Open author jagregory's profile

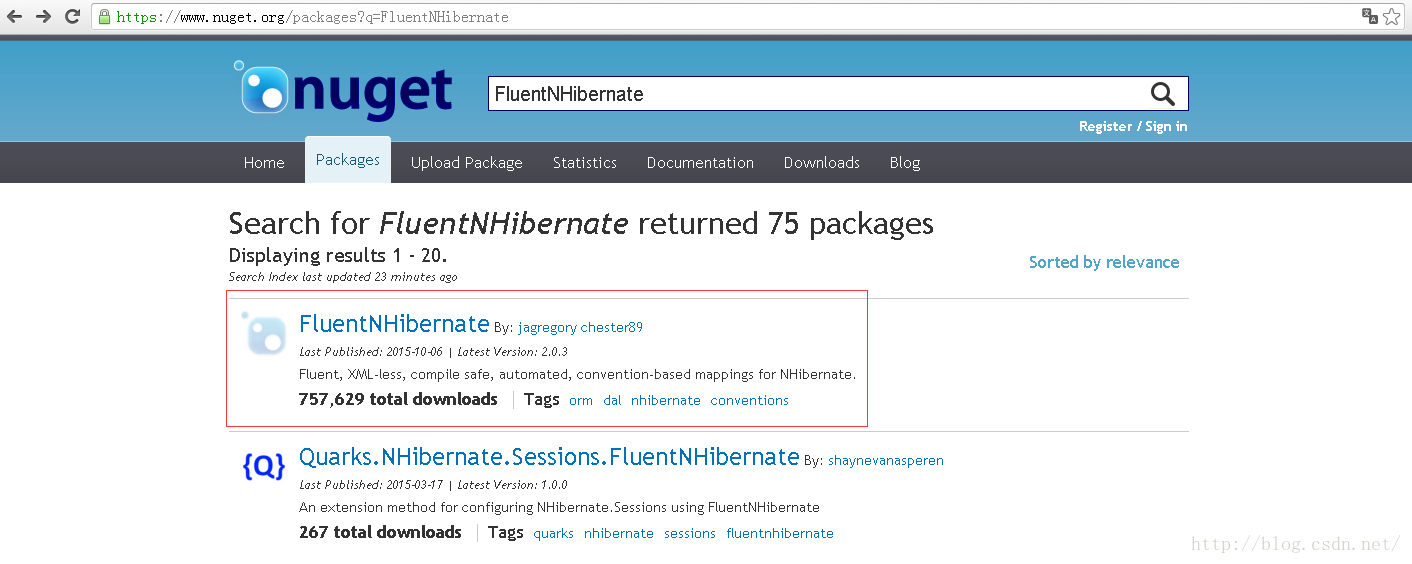pos(547,327)
